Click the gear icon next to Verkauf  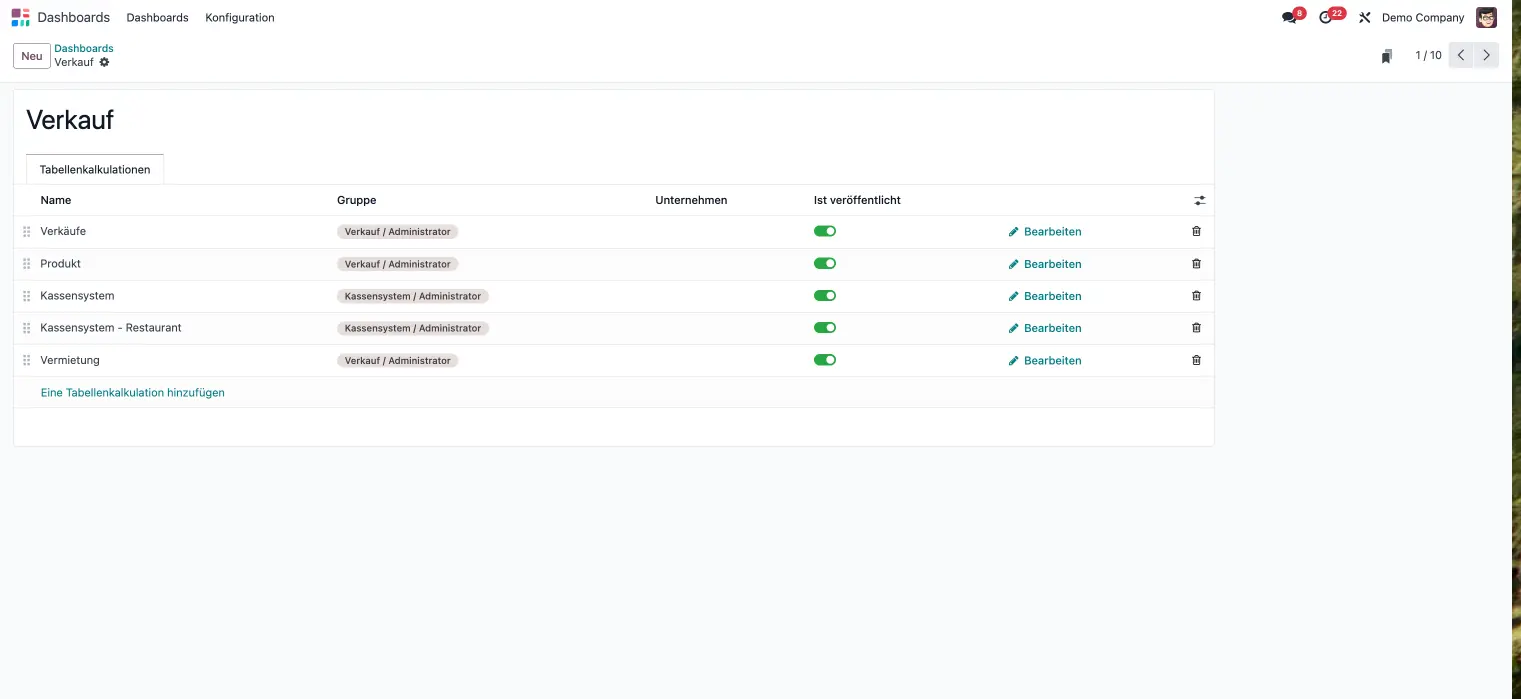tap(105, 62)
